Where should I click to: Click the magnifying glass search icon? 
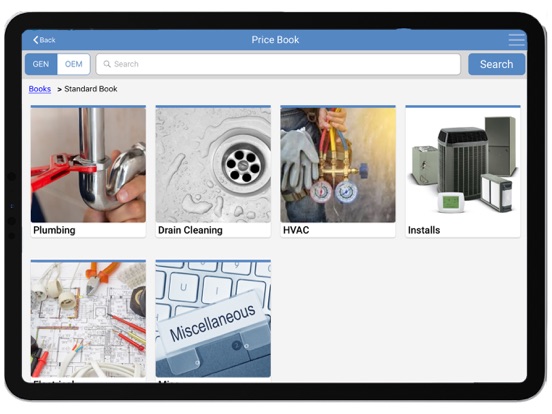point(107,64)
